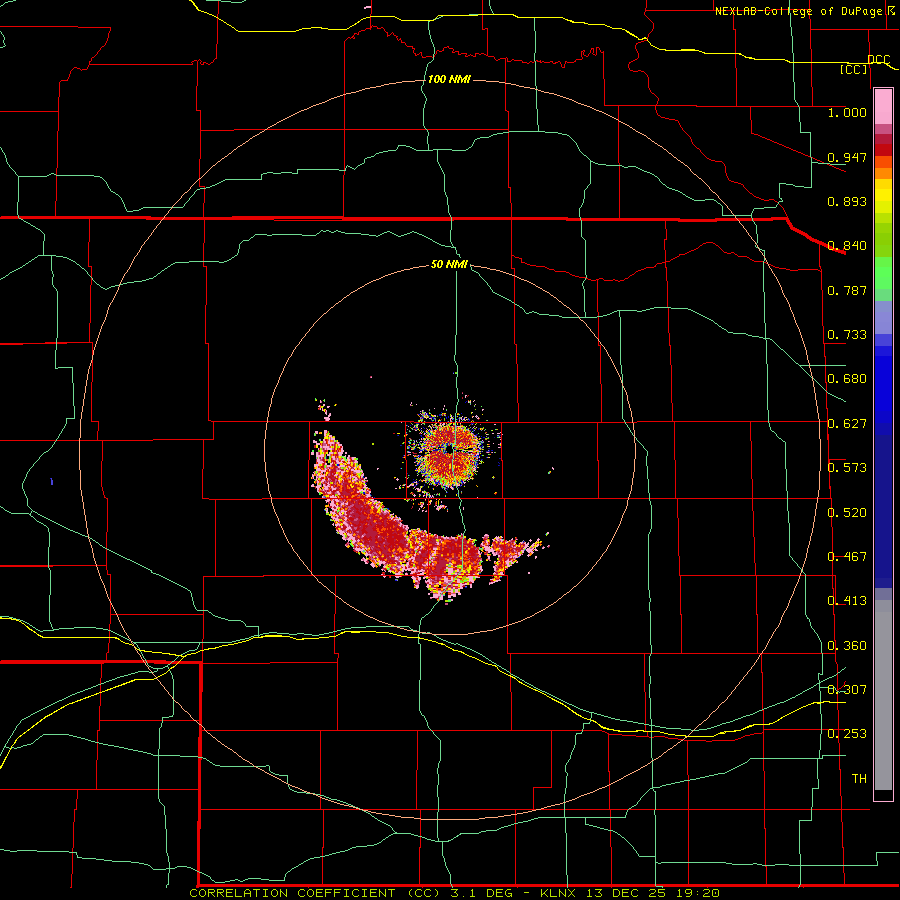This screenshot has width=900, height=900.
Task: Click the [CC] legend heading
Action: pyautogui.click(x=854, y=69)
